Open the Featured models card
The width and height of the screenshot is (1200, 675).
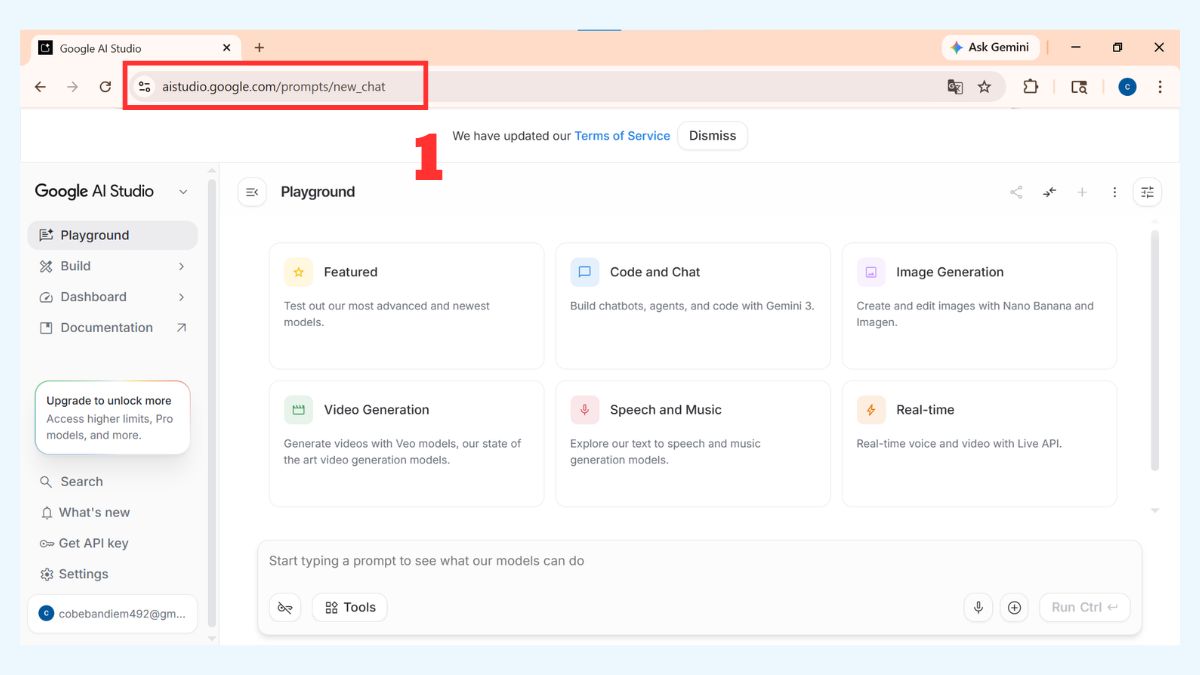(406, 306)
